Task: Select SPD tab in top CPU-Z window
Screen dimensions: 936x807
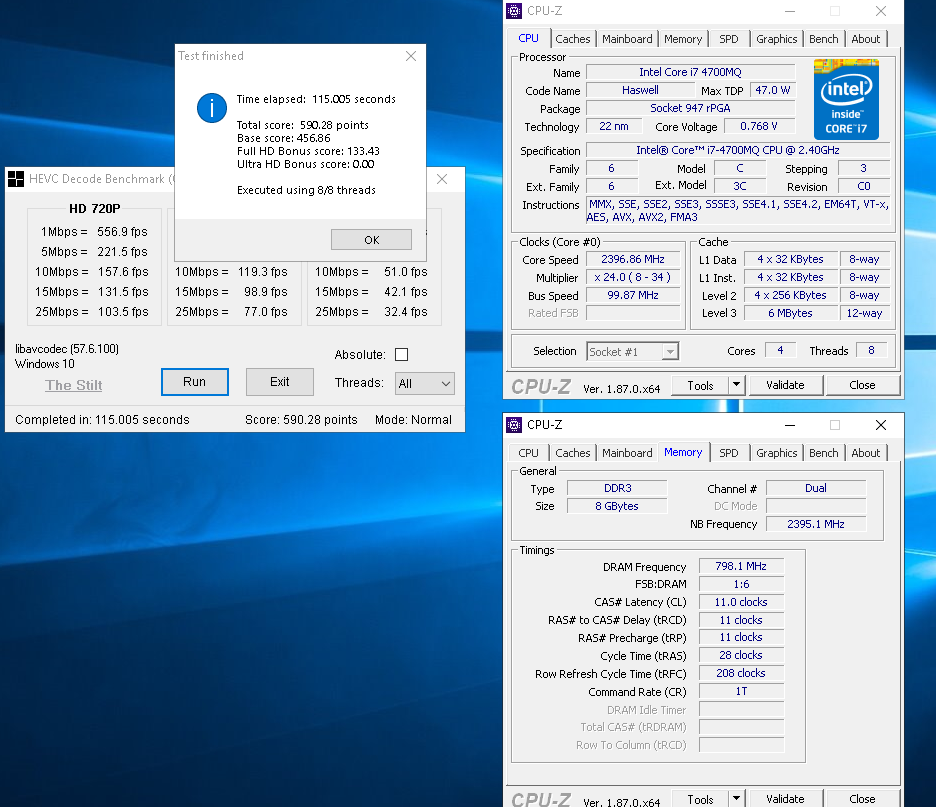Action: coord(728,39)
